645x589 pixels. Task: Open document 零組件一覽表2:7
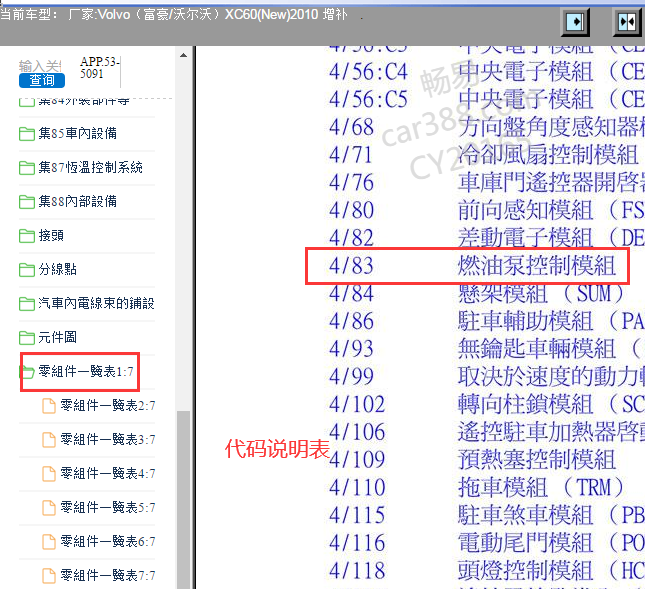108,406
